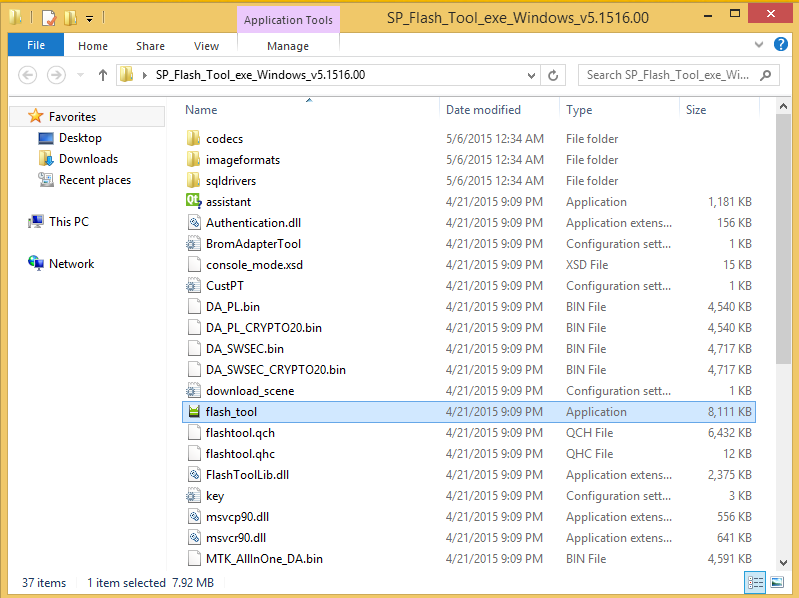The image size is (799, 598).
Task: Click New folder icon in quick access toolbar
Action: [70, 18]
